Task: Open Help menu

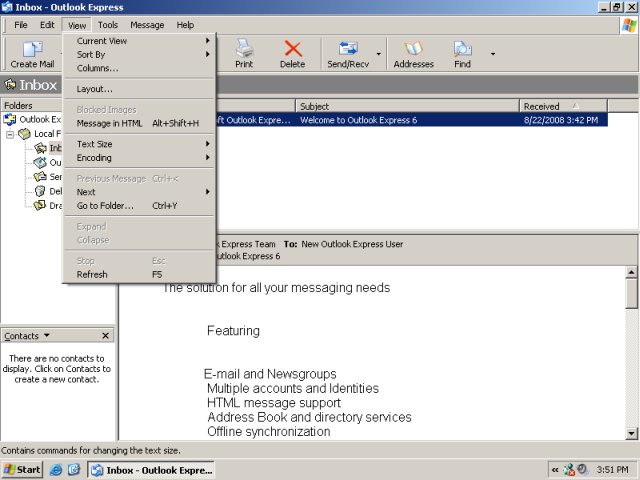Action: 185,25
